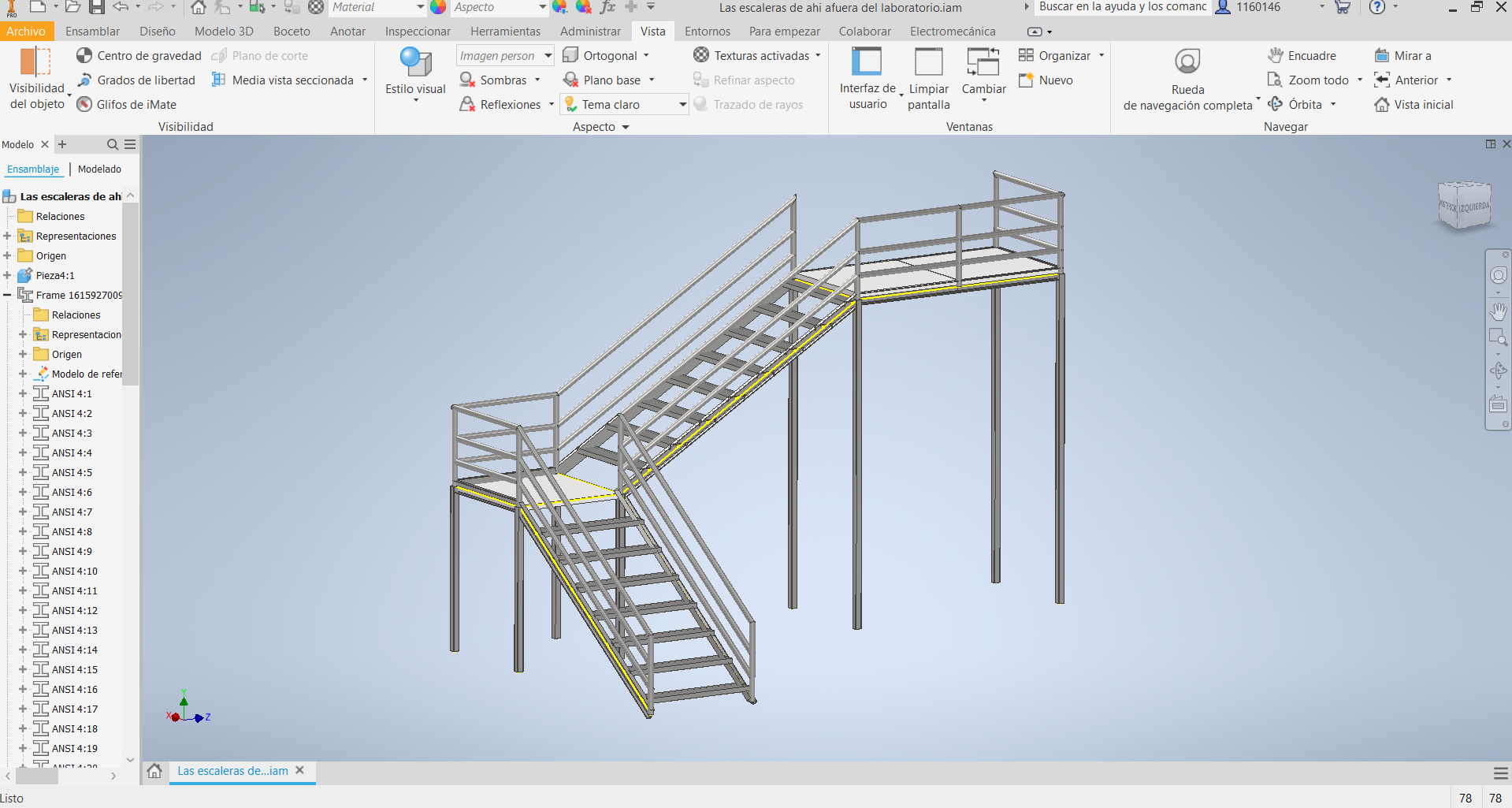Screen dimensions: 1512x808
Task: Close the Las escaleras de...iam document tab
Action: pyautogui.click(x=299, y=770)
